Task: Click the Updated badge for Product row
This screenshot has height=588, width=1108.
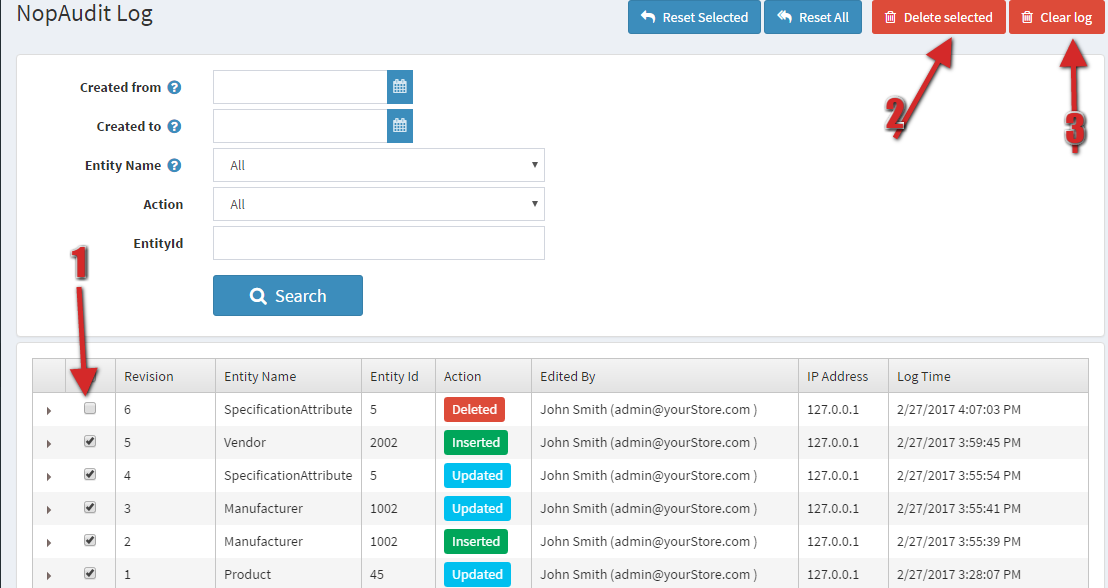Action: click(477, 574)
